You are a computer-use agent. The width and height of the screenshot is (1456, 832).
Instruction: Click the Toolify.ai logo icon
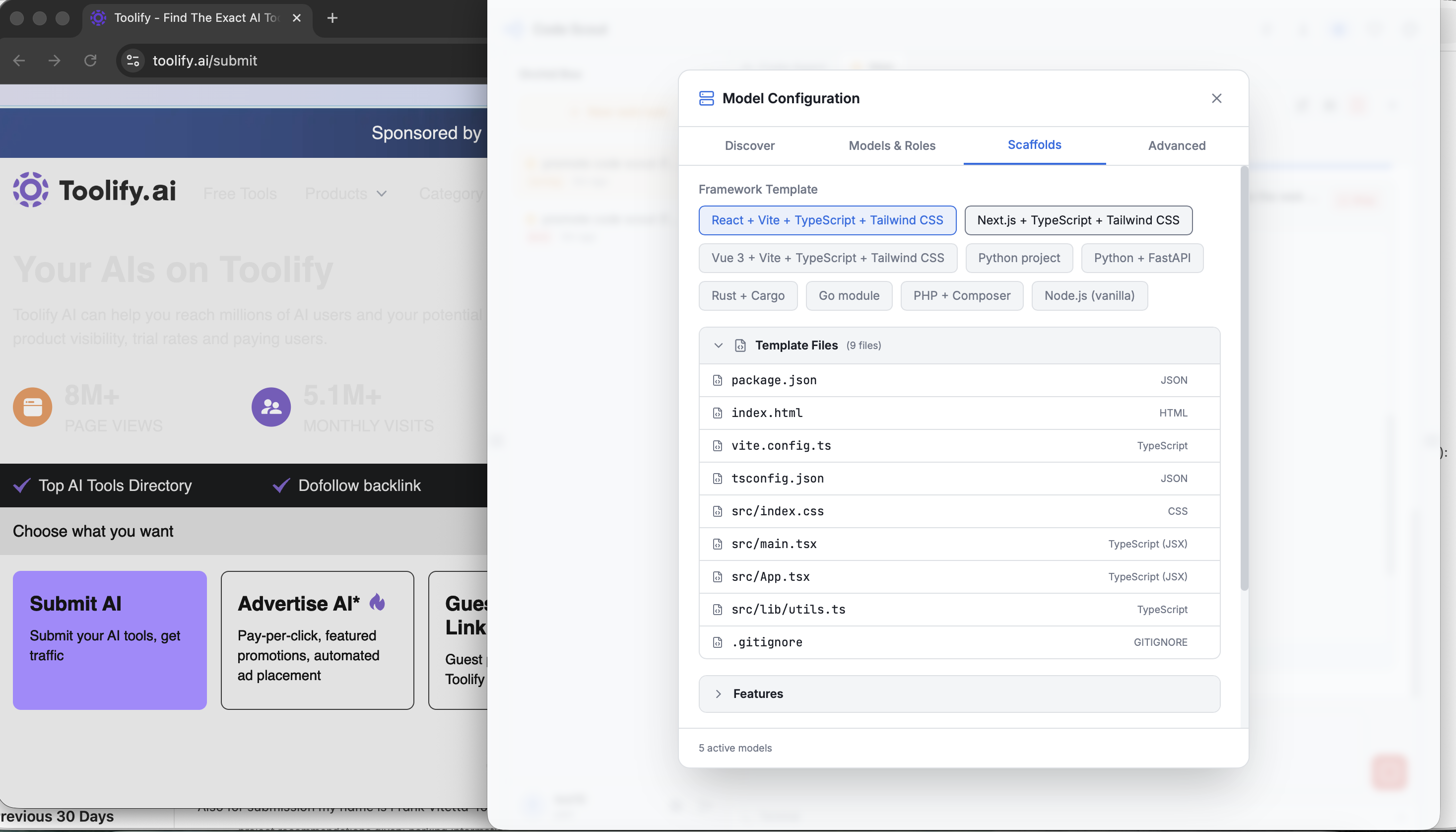[30, 190]
